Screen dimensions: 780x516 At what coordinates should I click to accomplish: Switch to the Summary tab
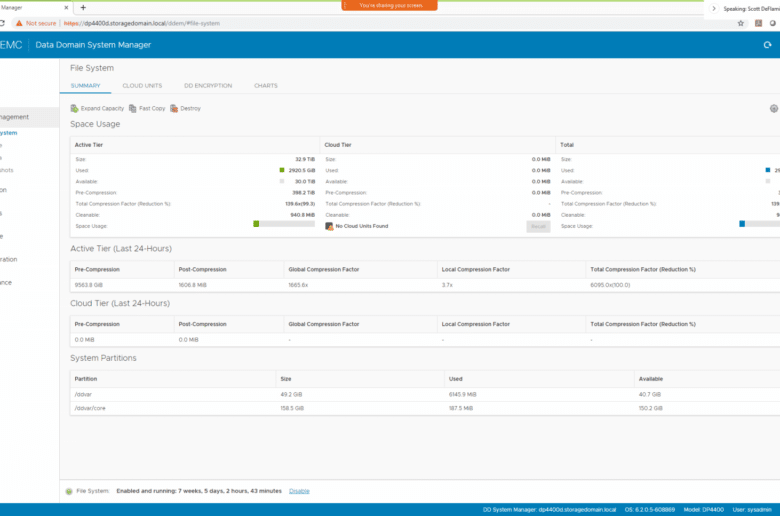point(86,86)
